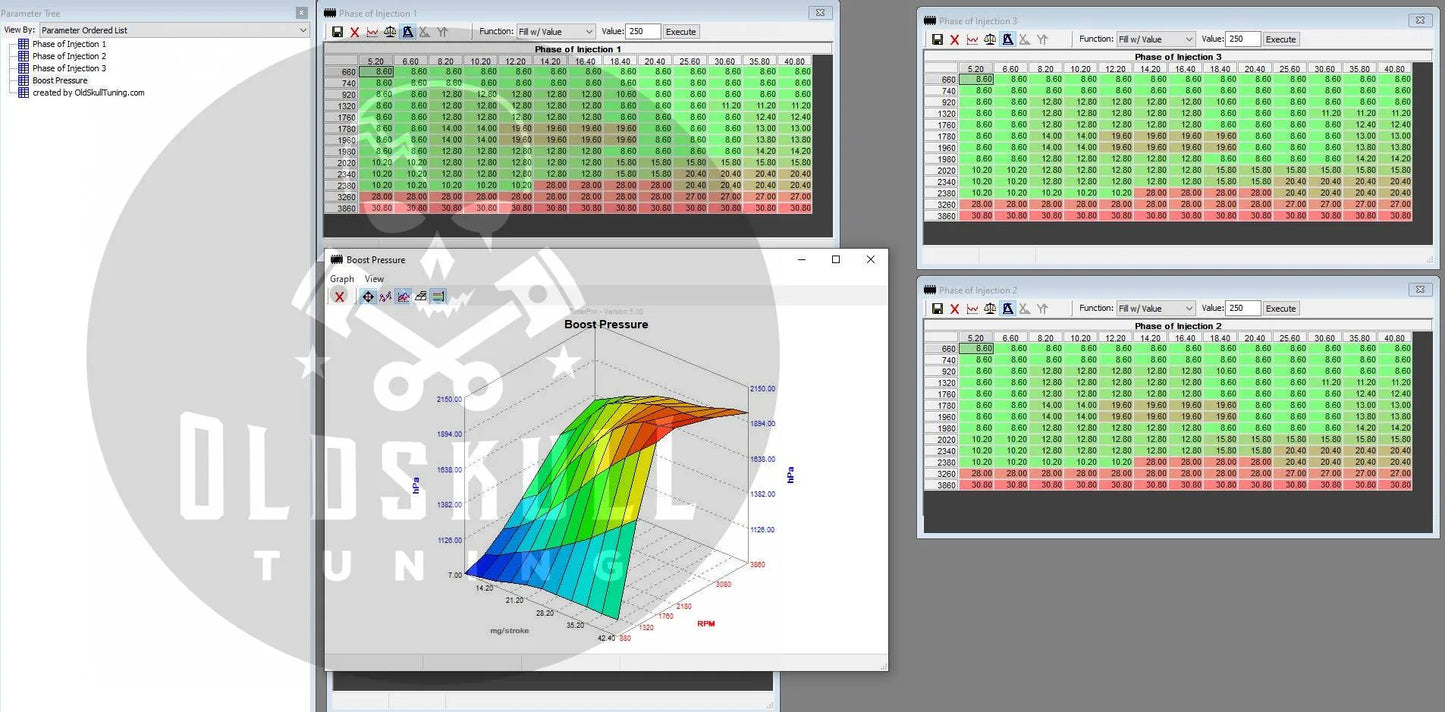
Task: Open the View By dropdown in Parameter Tree
Action: tap(174, 31)
